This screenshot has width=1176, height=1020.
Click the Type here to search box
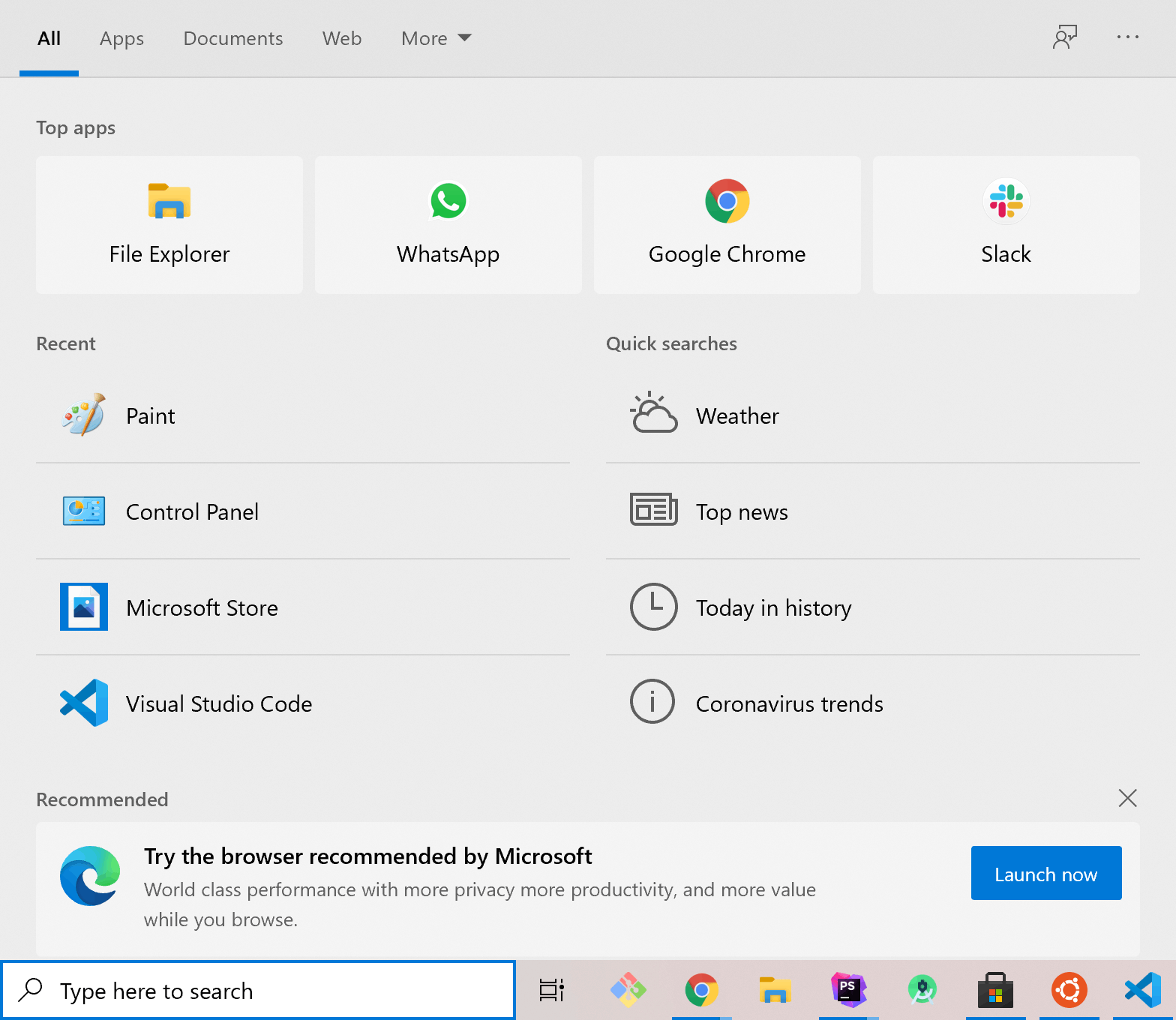258,990
